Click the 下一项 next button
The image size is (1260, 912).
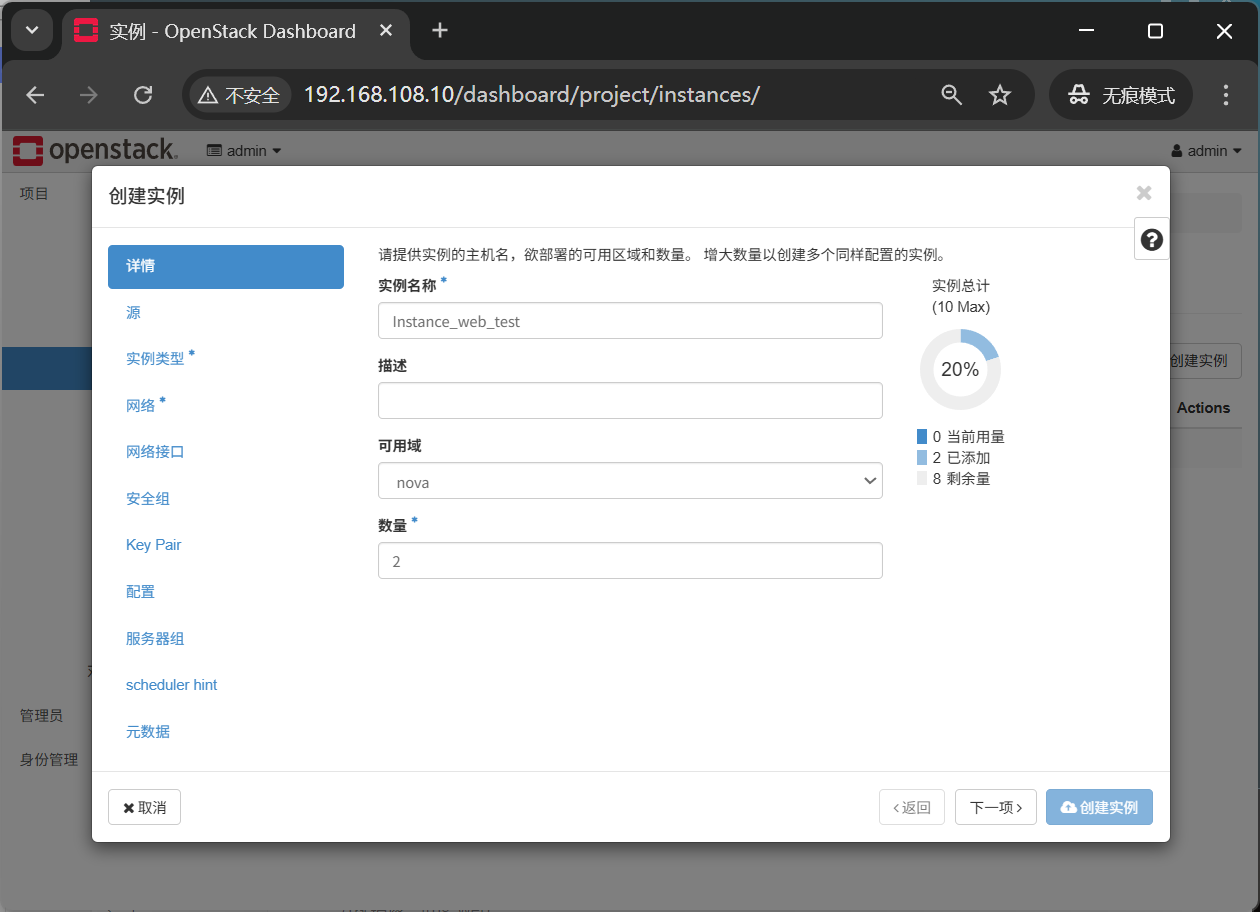click(996, 808)
